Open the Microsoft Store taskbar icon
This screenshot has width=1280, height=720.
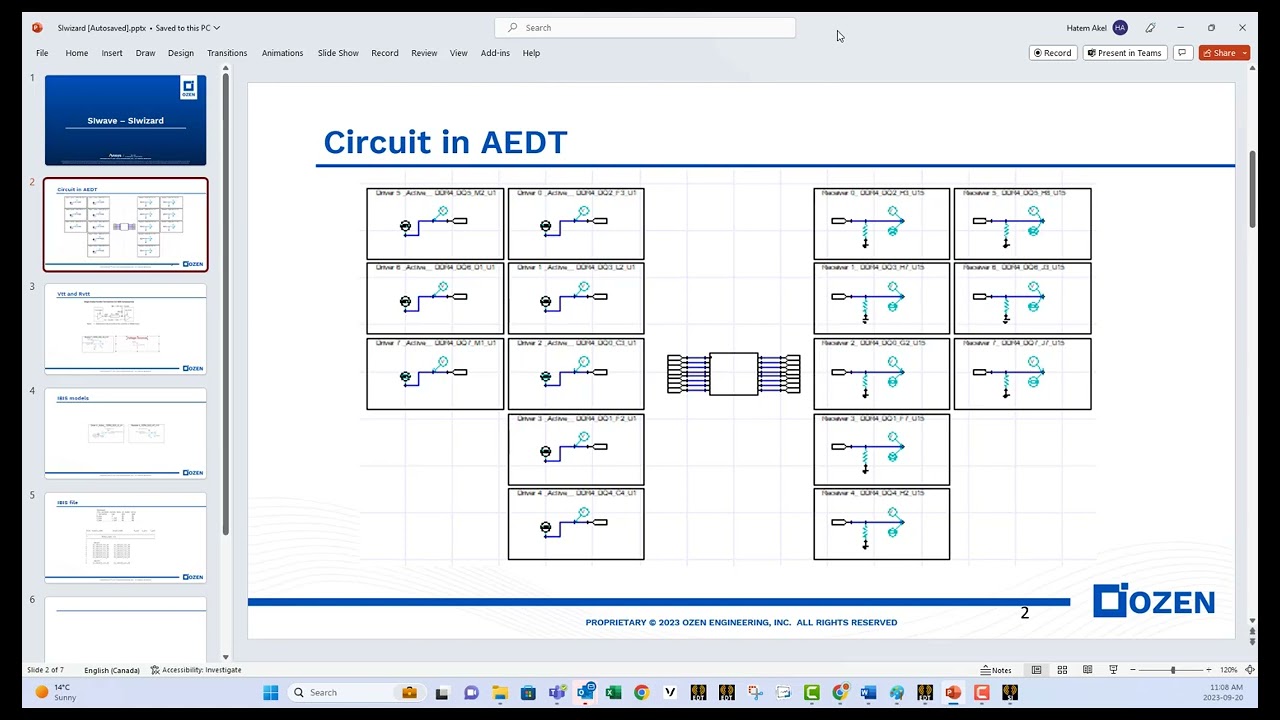point(528,692)
